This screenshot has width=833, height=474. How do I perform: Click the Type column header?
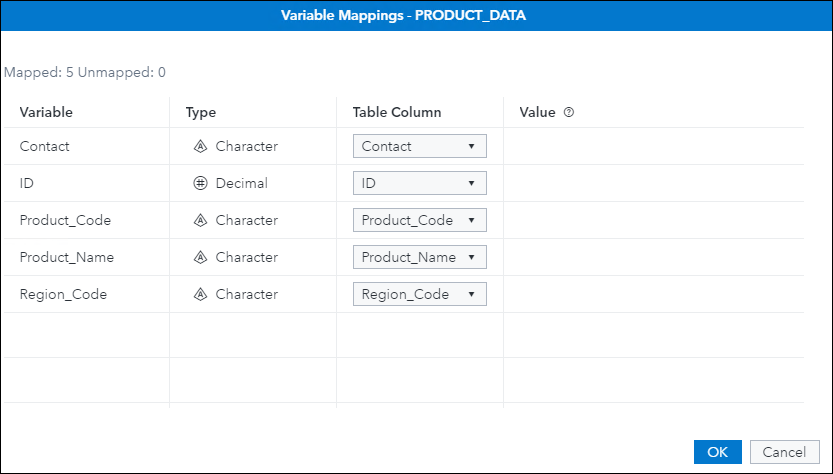click(201, 113)
